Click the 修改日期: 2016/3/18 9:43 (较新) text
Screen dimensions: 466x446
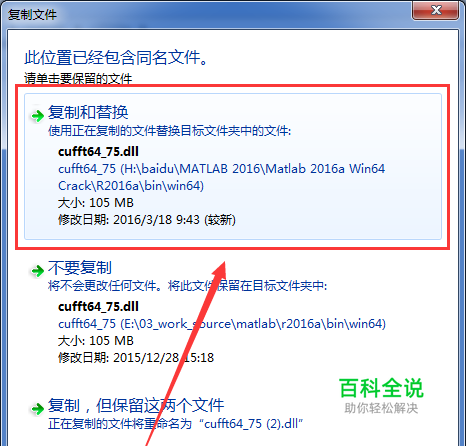tap(147, 220)
